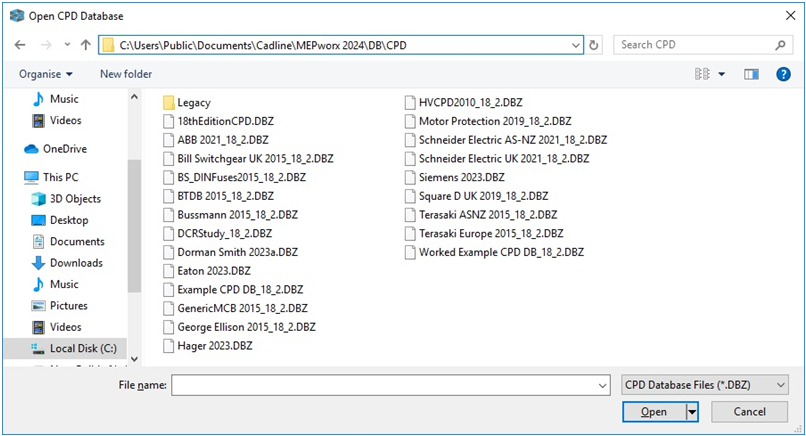The width and height of the screenshot is (806, 436).
Task: Click the Open button
Action: tap(654, 412)
